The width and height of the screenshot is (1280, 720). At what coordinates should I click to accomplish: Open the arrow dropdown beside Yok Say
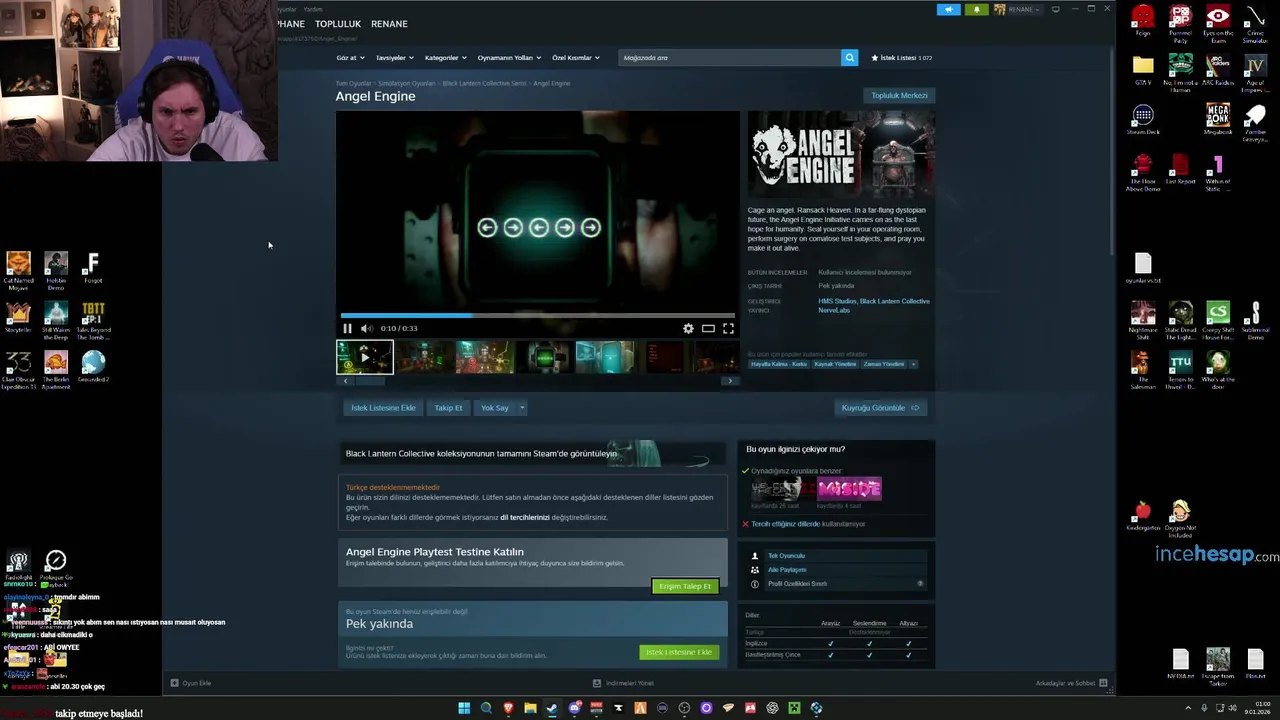(522, 408)
